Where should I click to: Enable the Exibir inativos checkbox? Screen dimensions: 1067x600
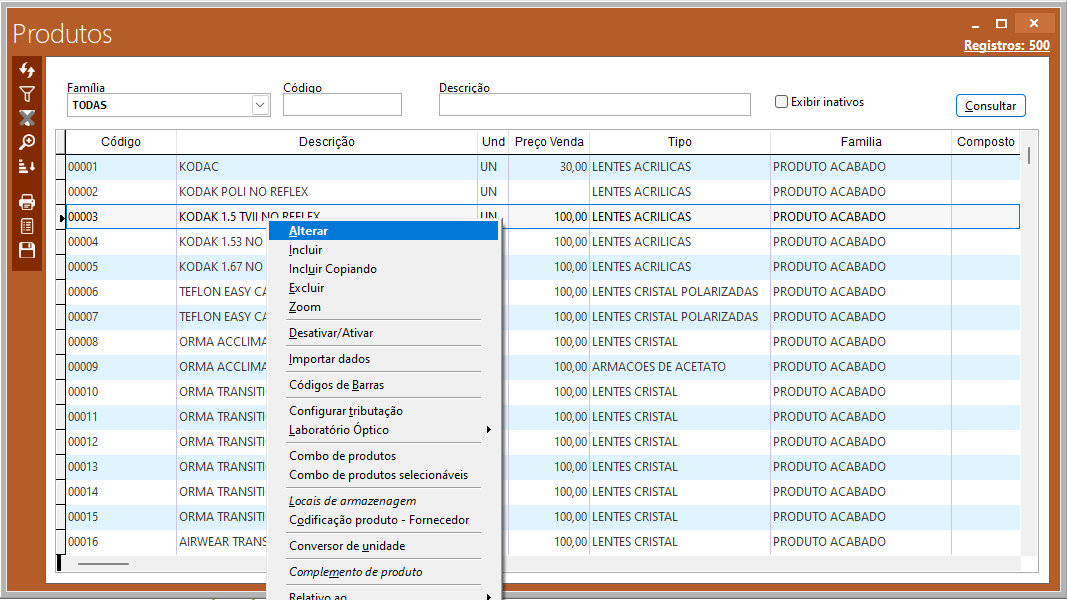(782, 102)
